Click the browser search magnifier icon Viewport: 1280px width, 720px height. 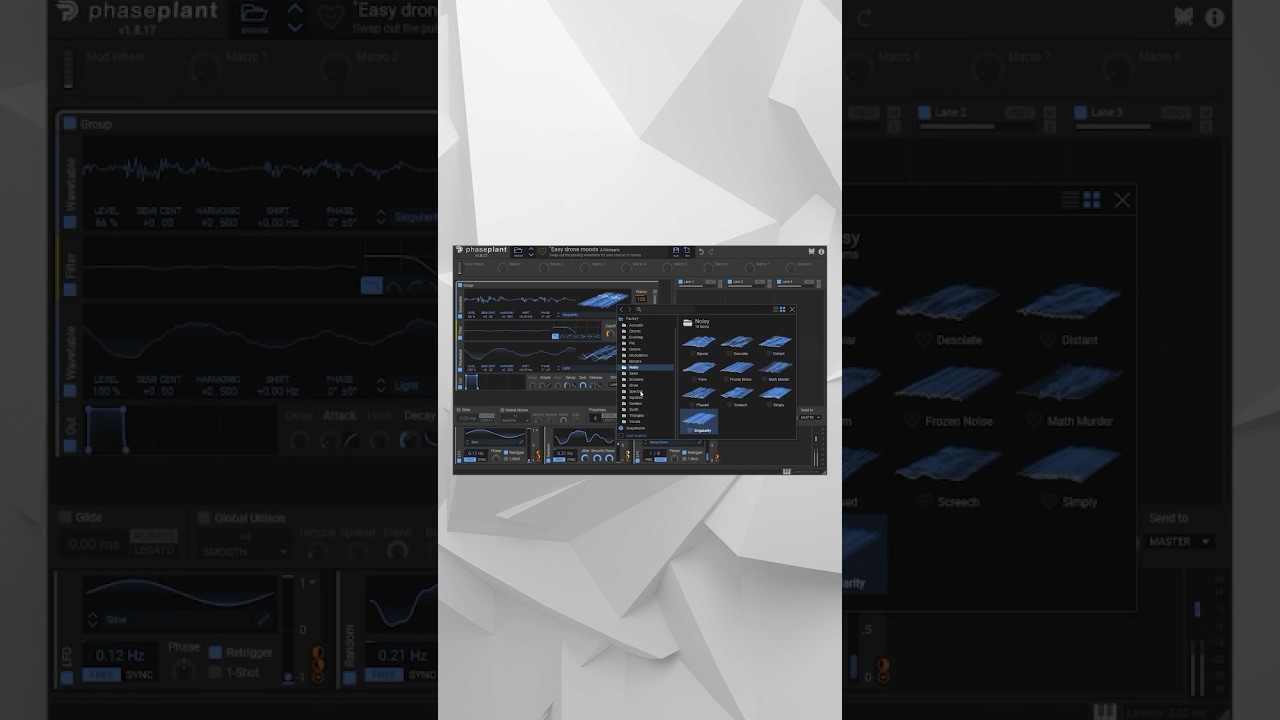click(x=639, y=310)
